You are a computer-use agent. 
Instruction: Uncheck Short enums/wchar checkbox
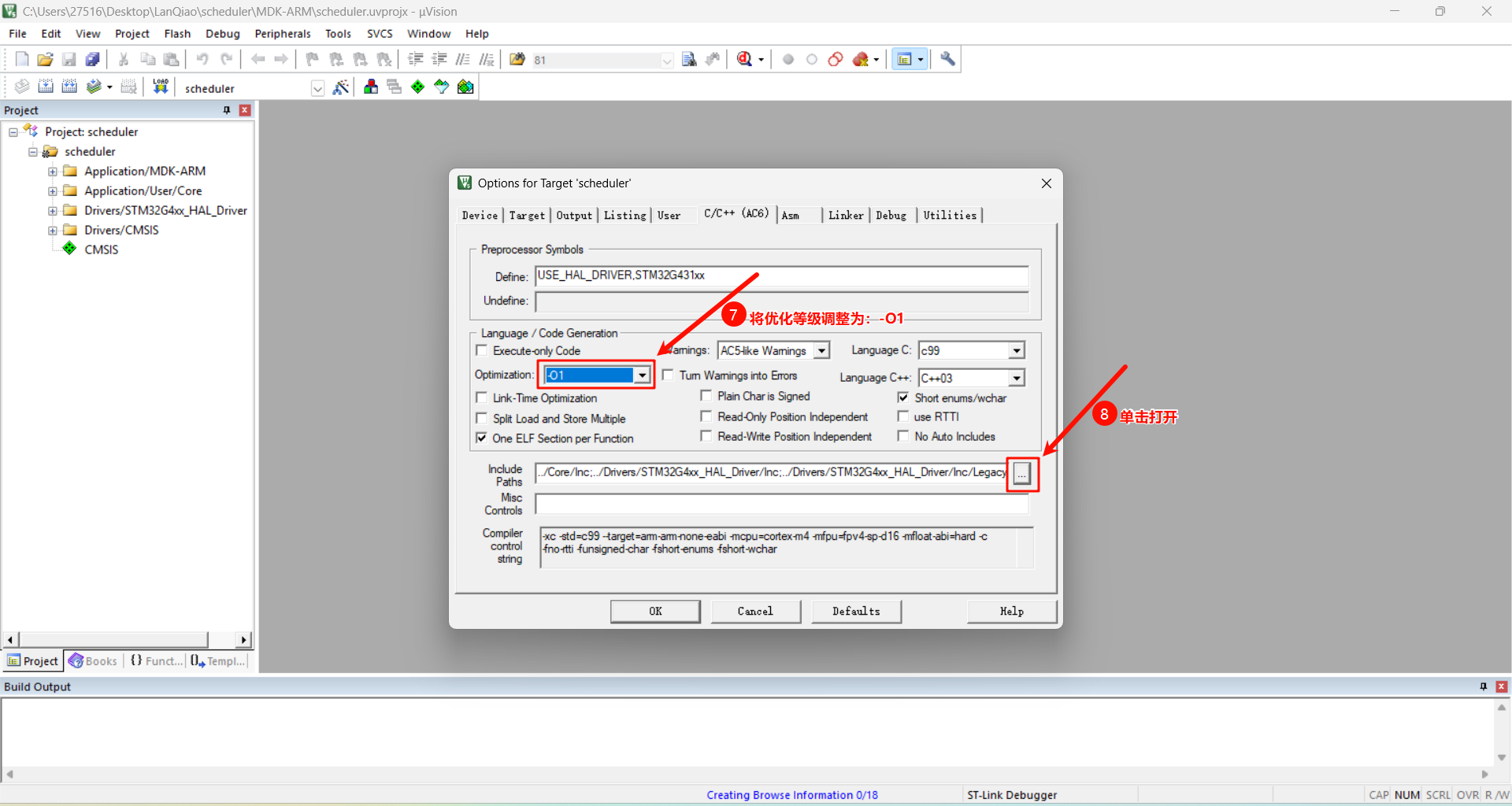[x=903, y=397]
